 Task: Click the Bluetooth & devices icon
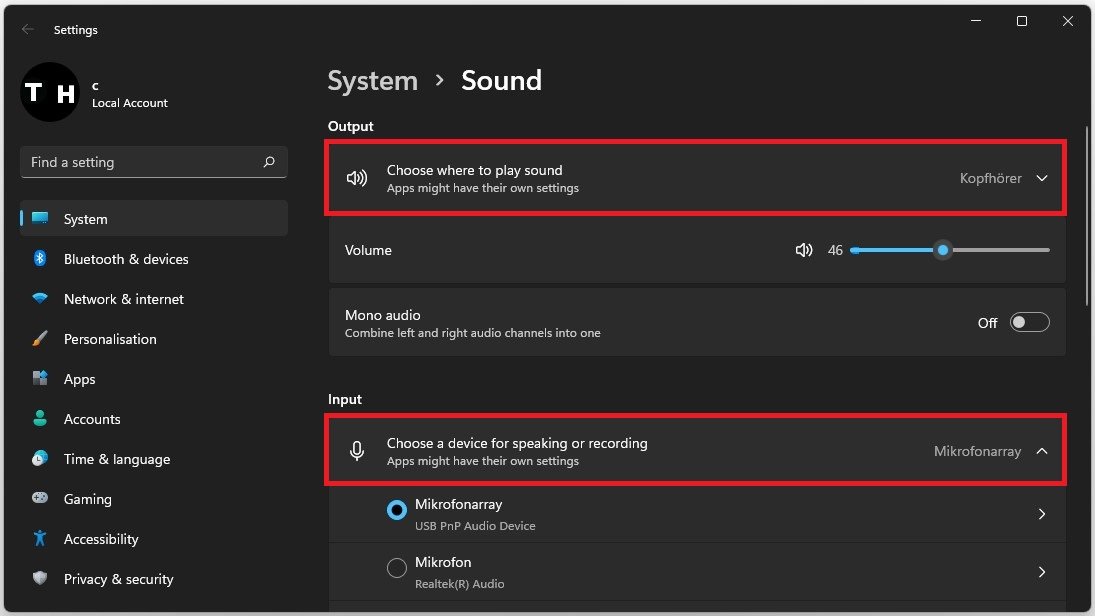[x=40, y=259]
